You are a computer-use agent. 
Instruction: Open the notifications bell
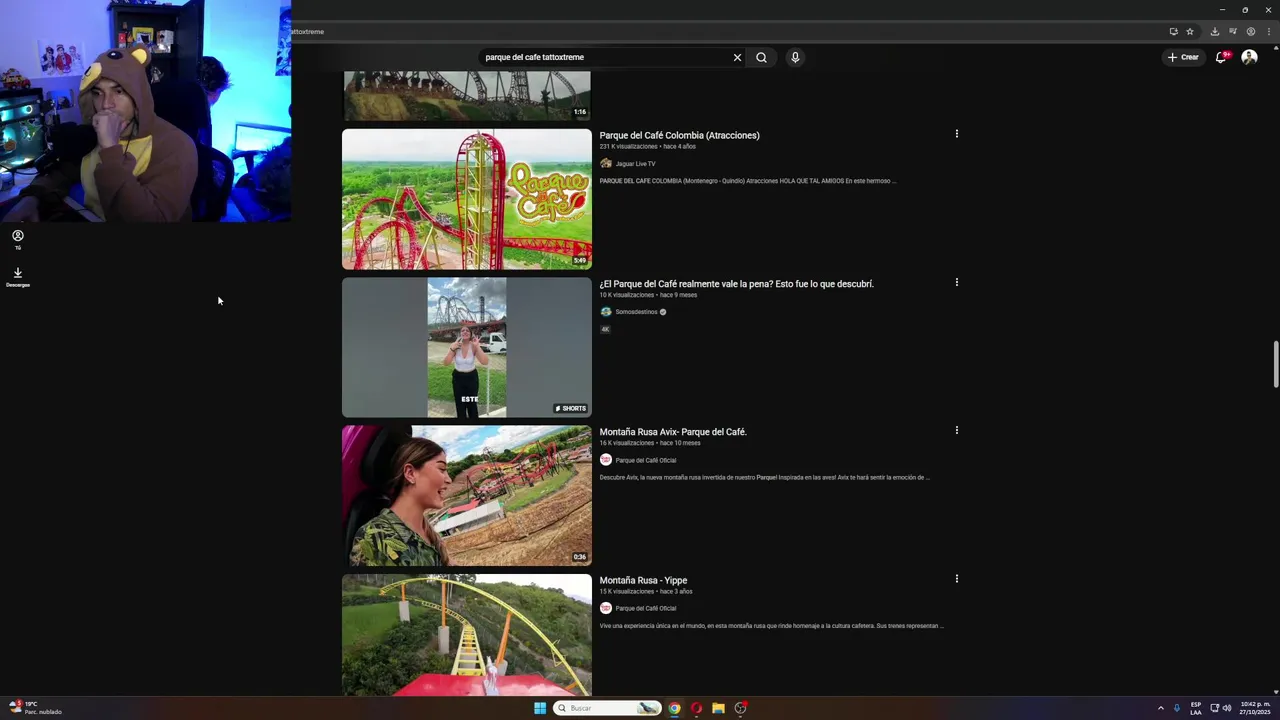[1220, 57]
